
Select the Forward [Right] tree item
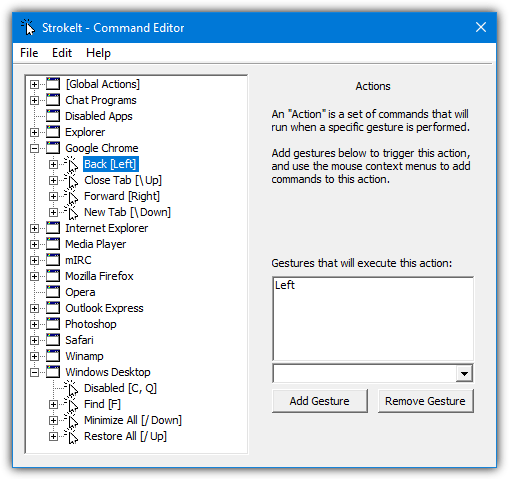pyautogui.click(x=122, y=196)
